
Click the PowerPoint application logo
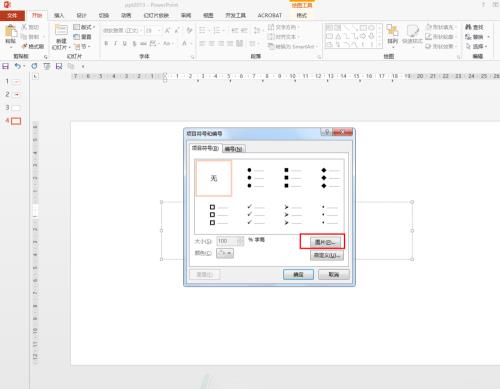coord(7,4)
